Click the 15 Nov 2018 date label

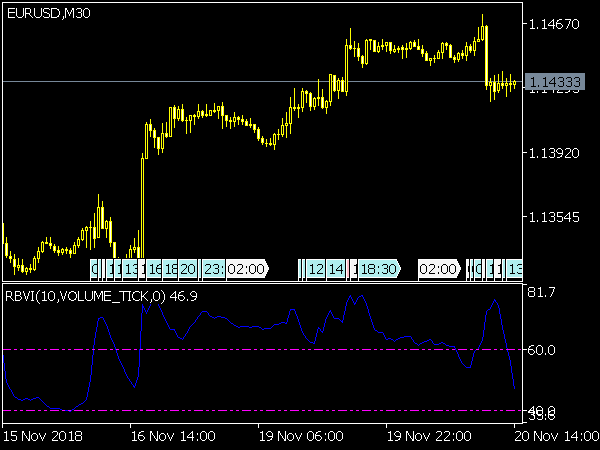click(x=42, y=436)
